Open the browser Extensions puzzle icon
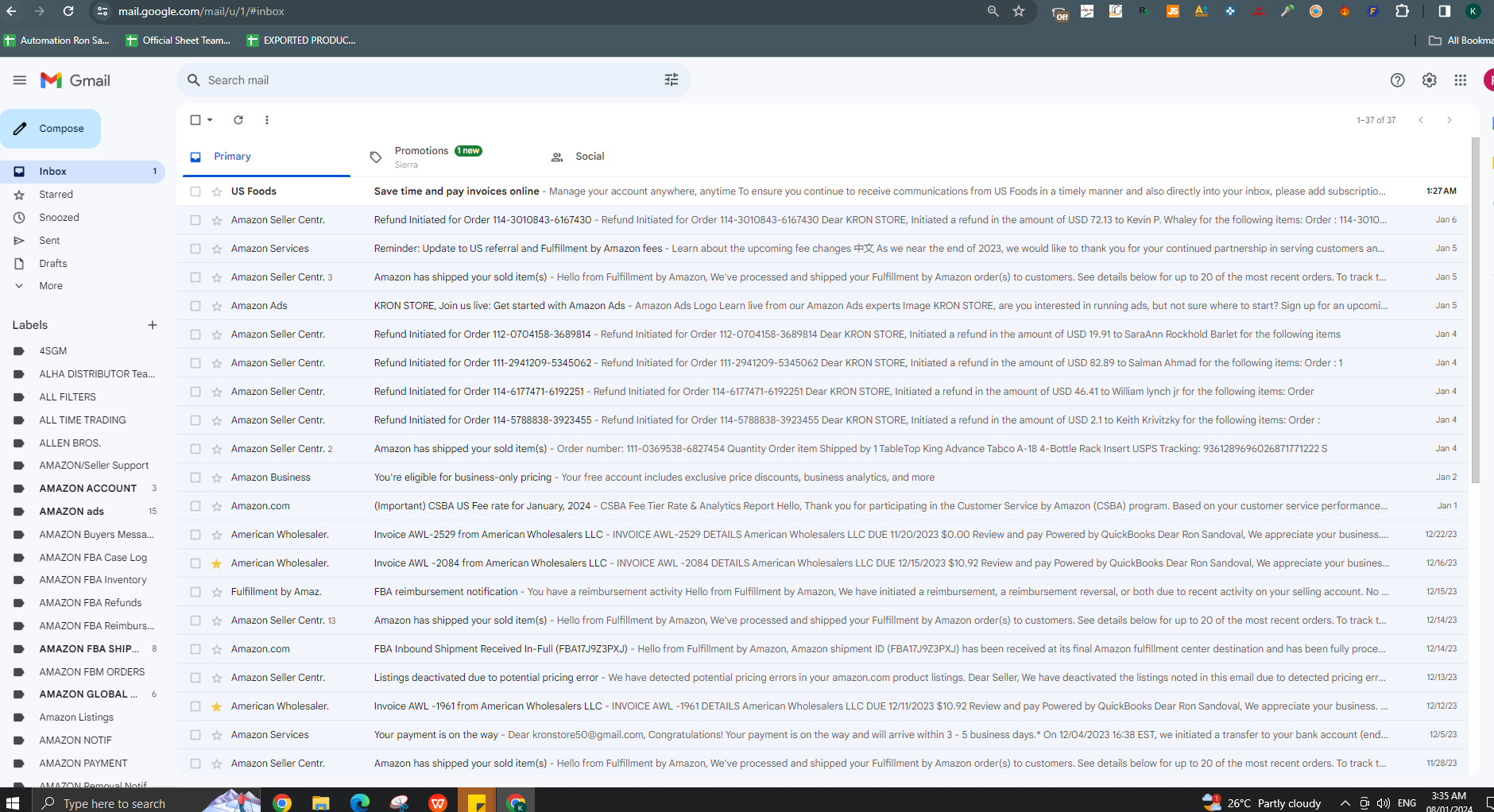Viewport: 1494px width, 812px height. [1402, 11]
